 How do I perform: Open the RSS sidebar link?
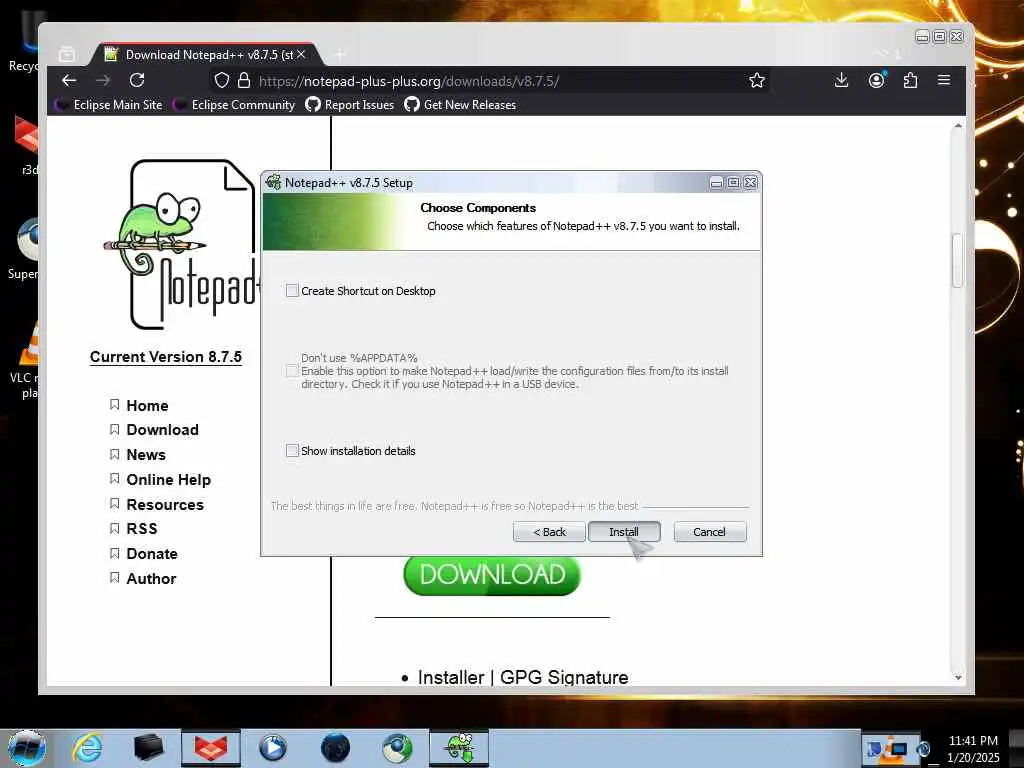tap(142, 528)
